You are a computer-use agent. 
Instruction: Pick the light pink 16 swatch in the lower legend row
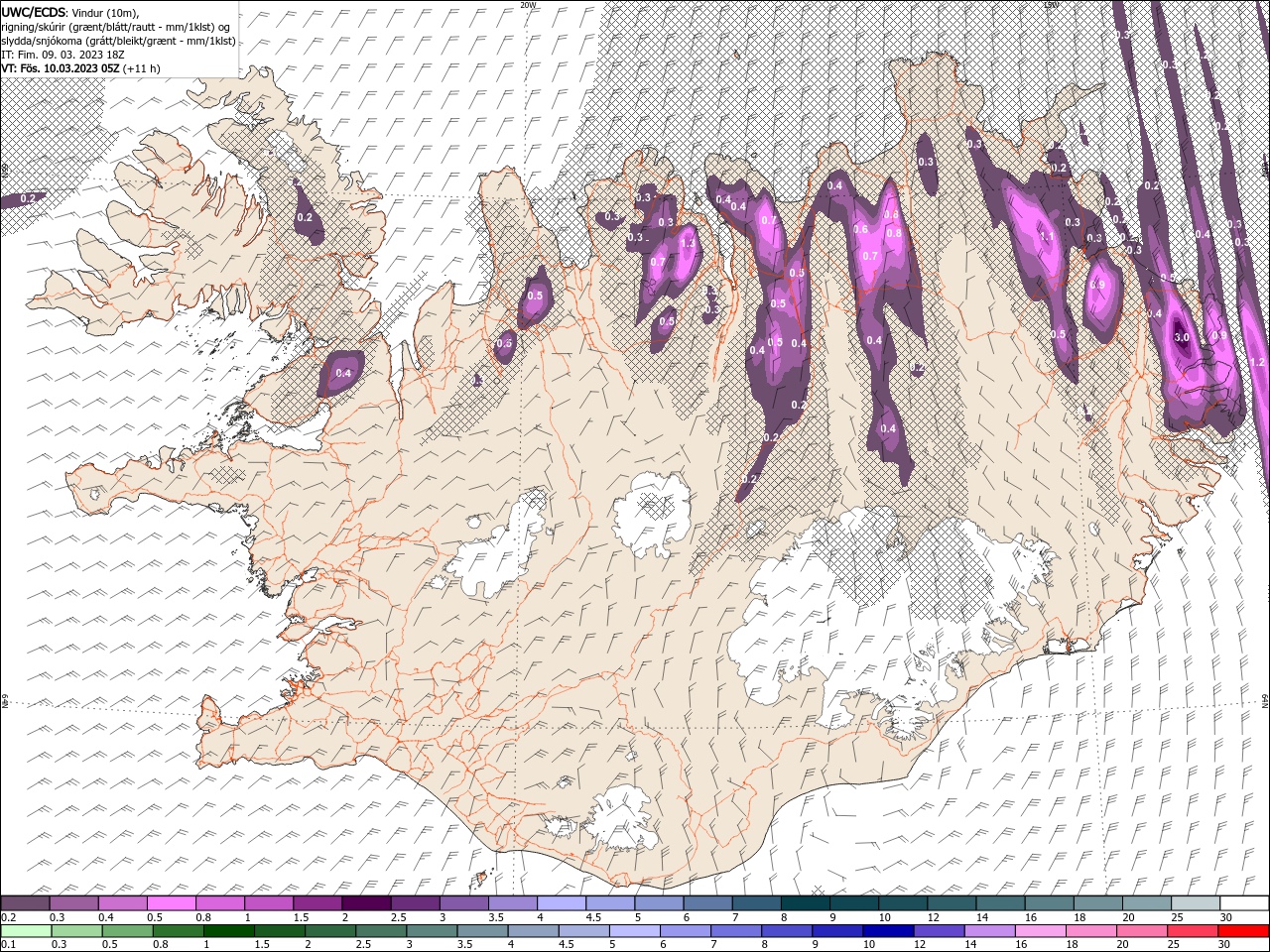1039,931
